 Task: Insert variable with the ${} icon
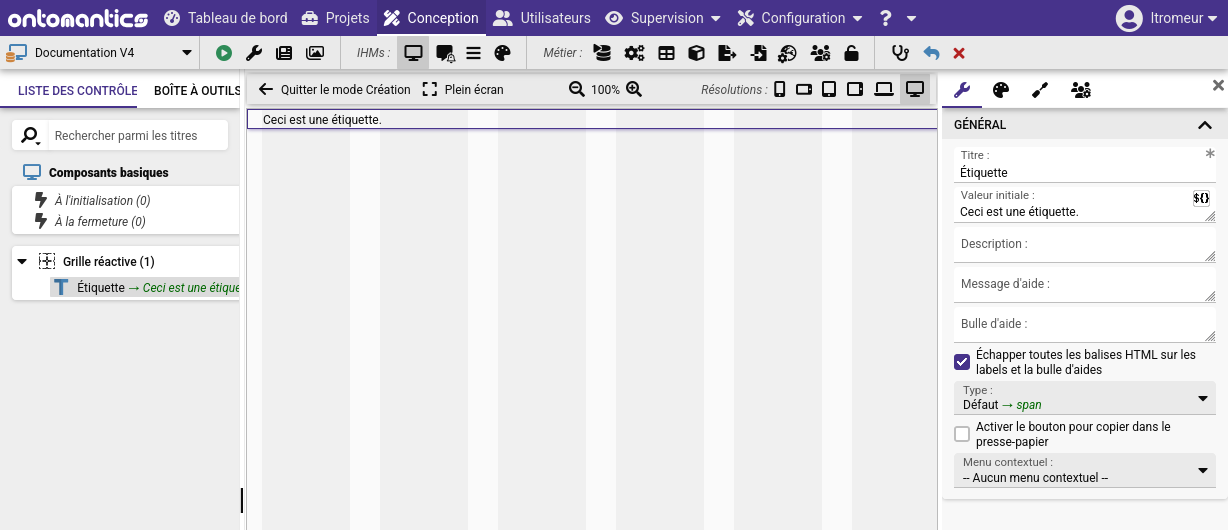(1201, 198)
